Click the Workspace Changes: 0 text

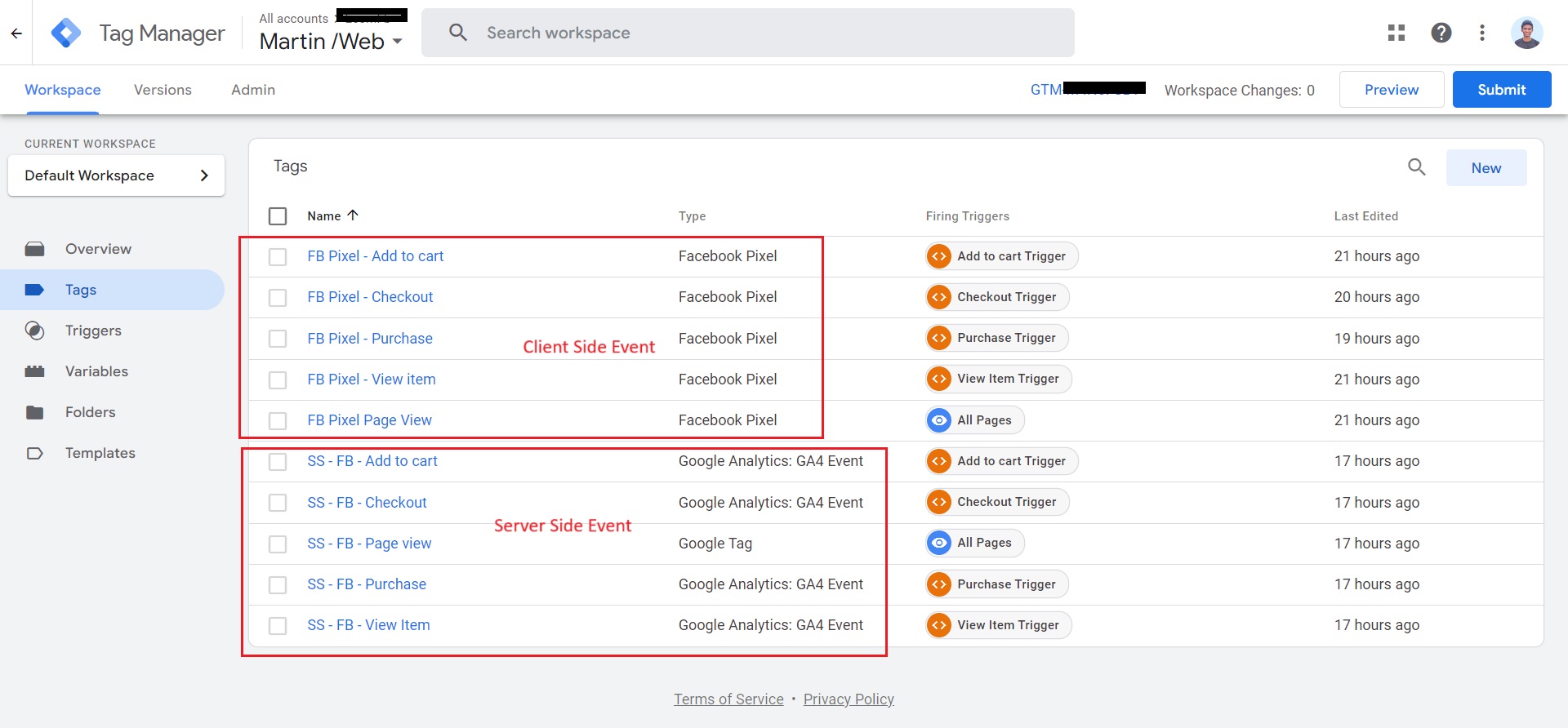[x=1240, y=91]
